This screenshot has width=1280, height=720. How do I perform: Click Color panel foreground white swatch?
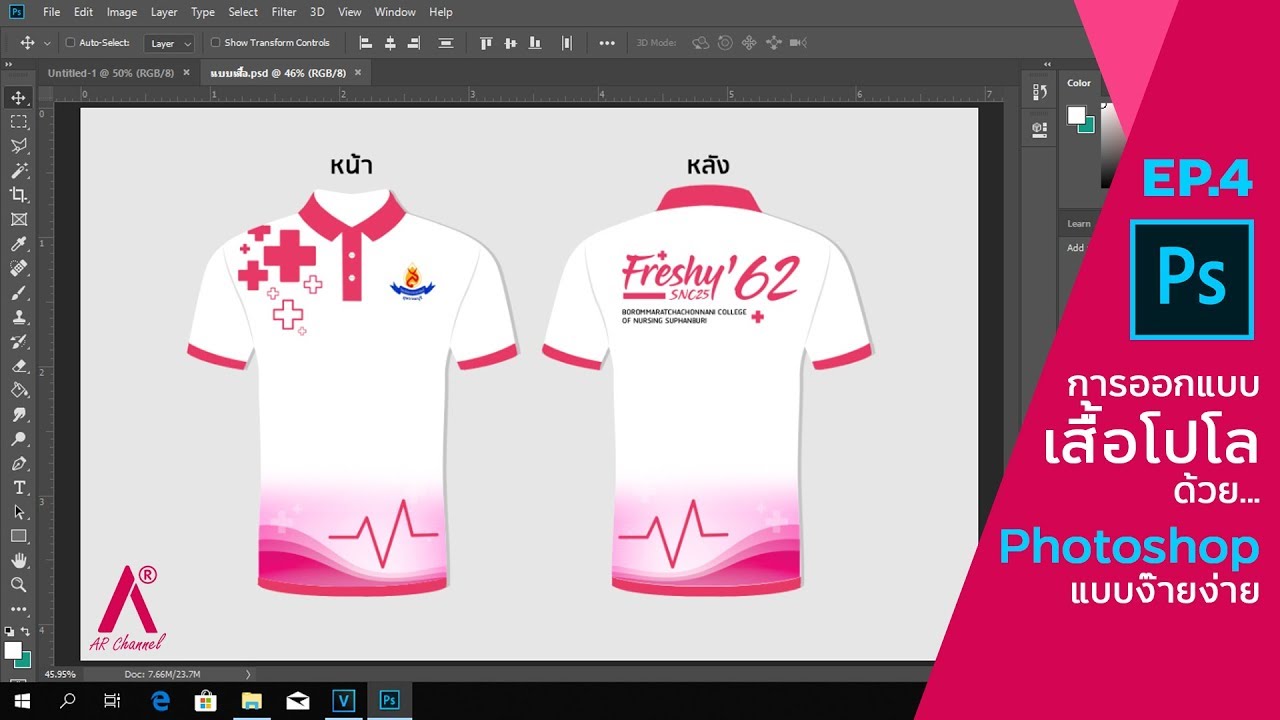(x=1076, y=115)
